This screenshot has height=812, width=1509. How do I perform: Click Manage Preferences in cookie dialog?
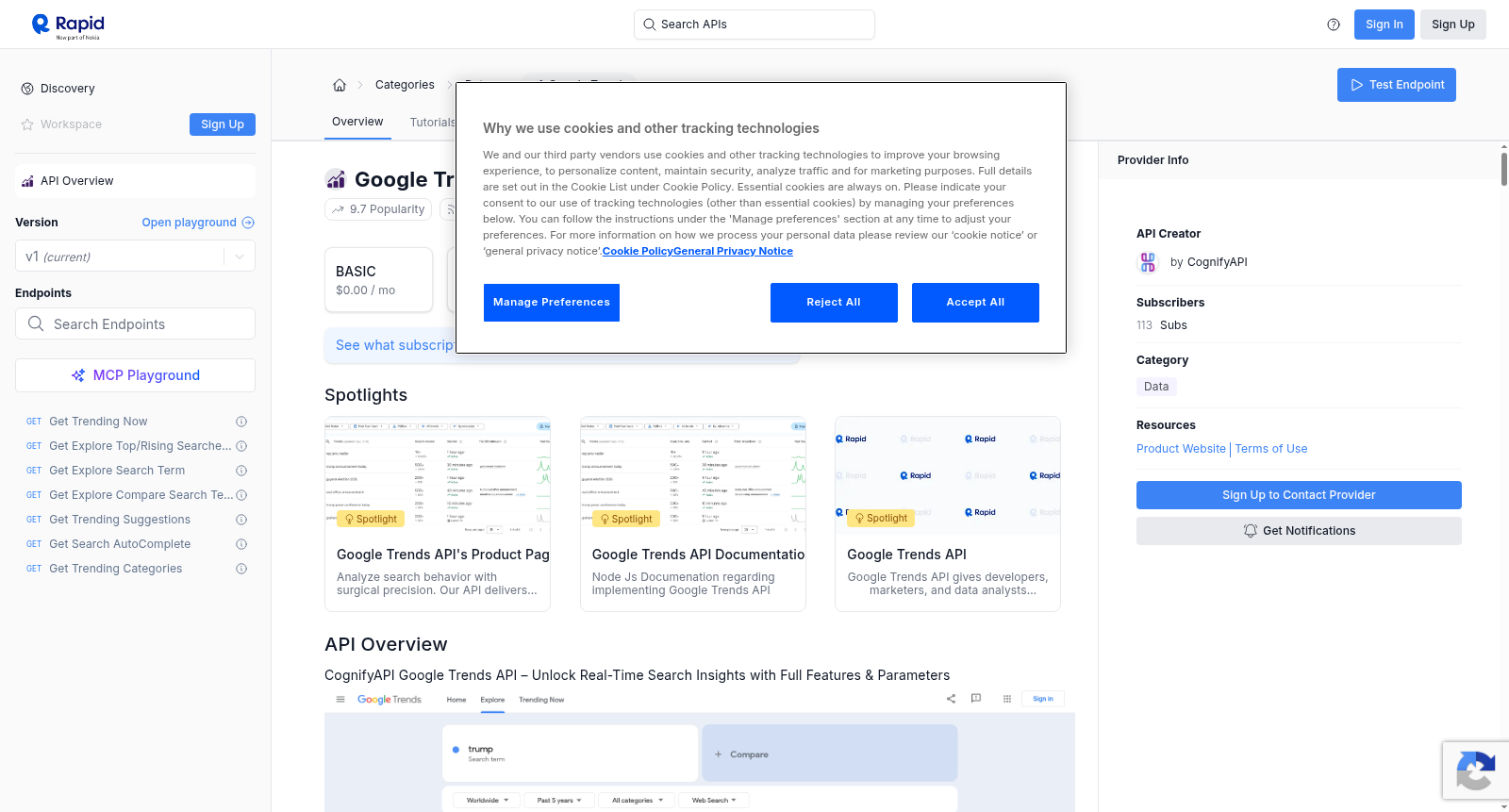coord(552,303)
